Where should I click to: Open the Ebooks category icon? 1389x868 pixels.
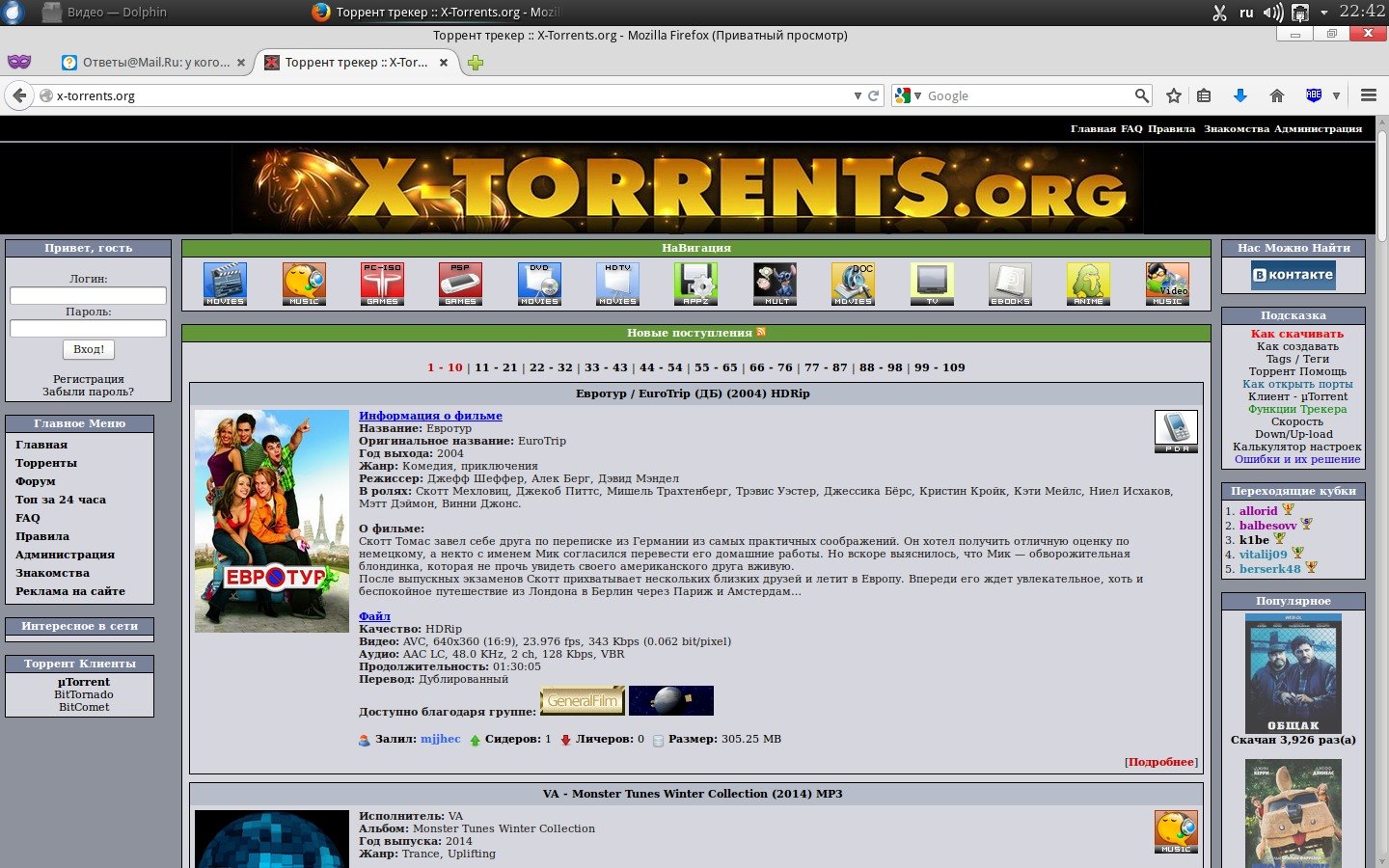[1010, 284]
